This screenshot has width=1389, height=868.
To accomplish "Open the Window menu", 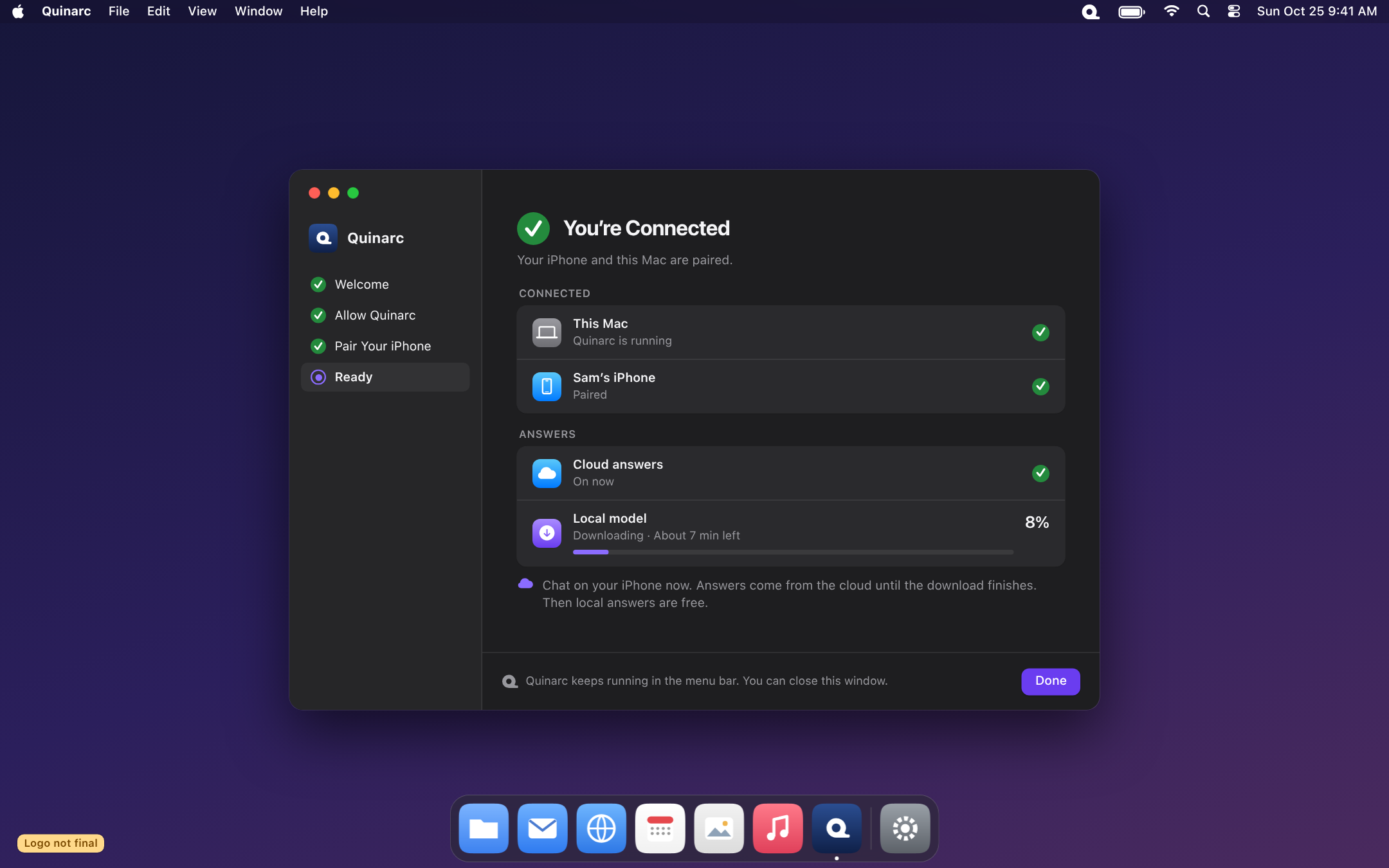I will (x=259, y=12).
